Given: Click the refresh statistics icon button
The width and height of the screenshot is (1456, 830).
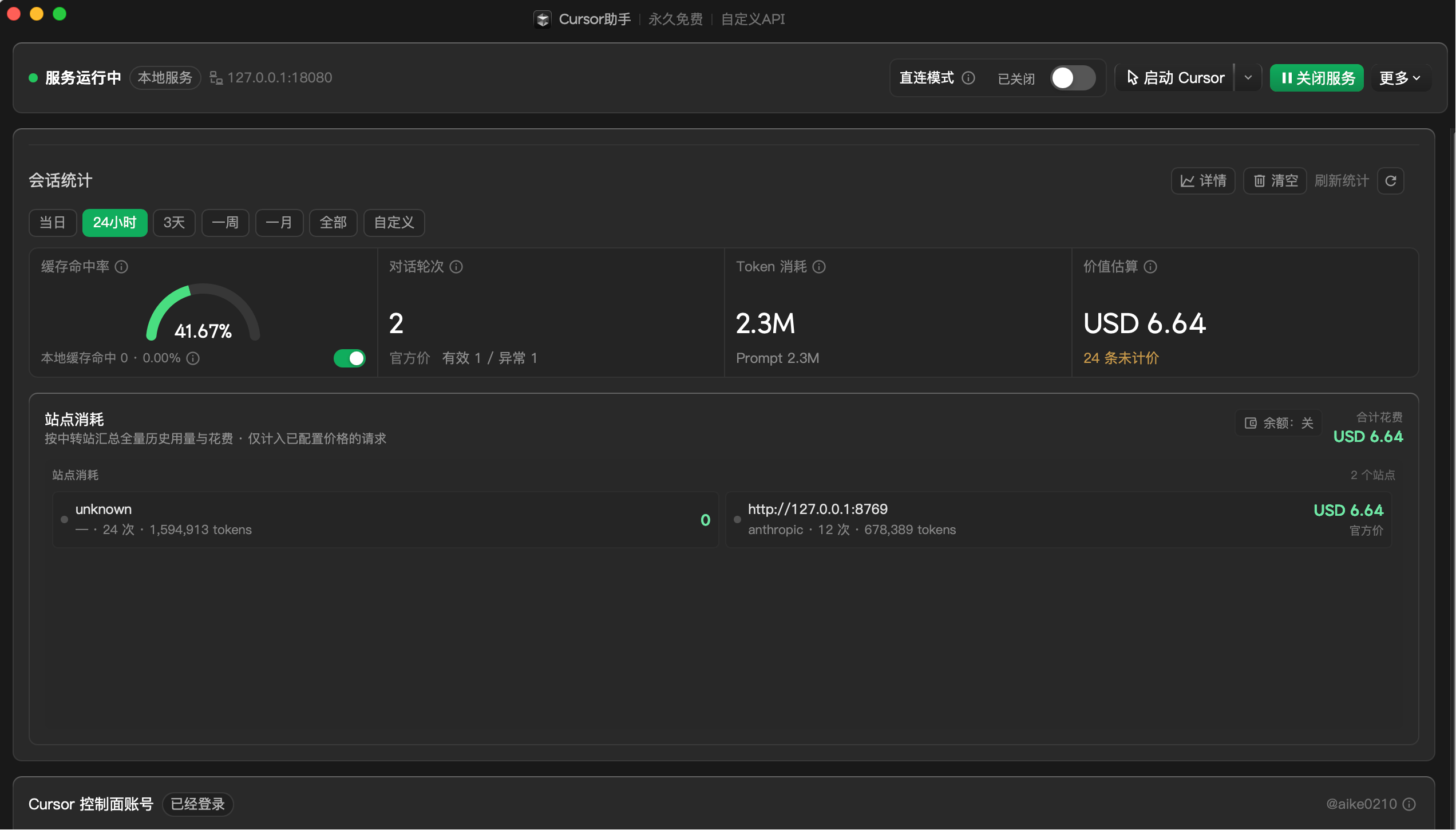Looking at the screenshot, I should (1391, 181).
